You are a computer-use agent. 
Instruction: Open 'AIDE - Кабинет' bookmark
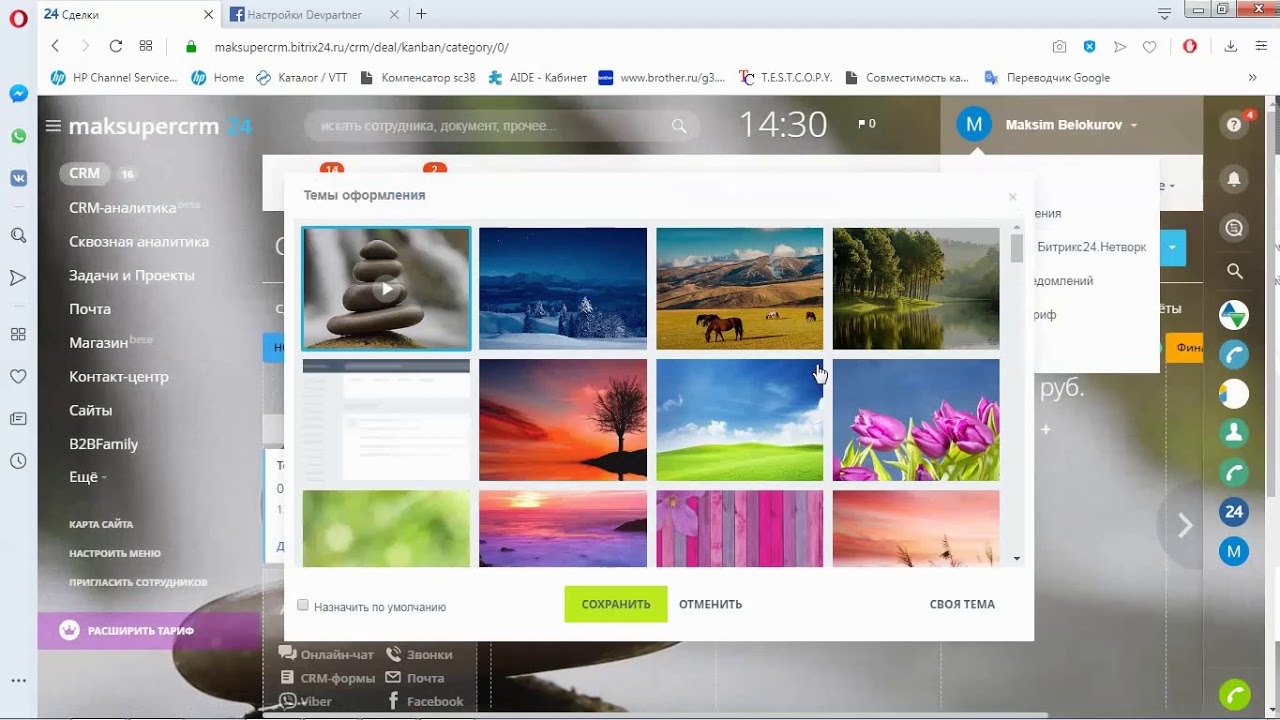pyautogui.click(x=539, y=77)
